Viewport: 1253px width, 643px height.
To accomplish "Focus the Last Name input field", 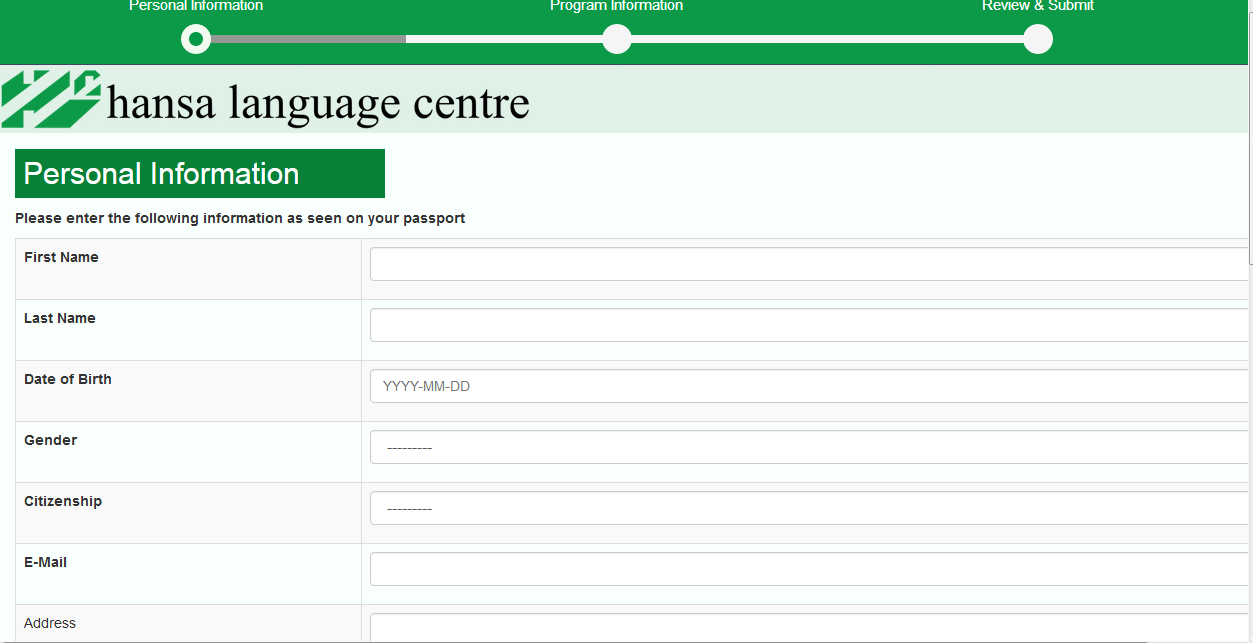I will 809,325.
